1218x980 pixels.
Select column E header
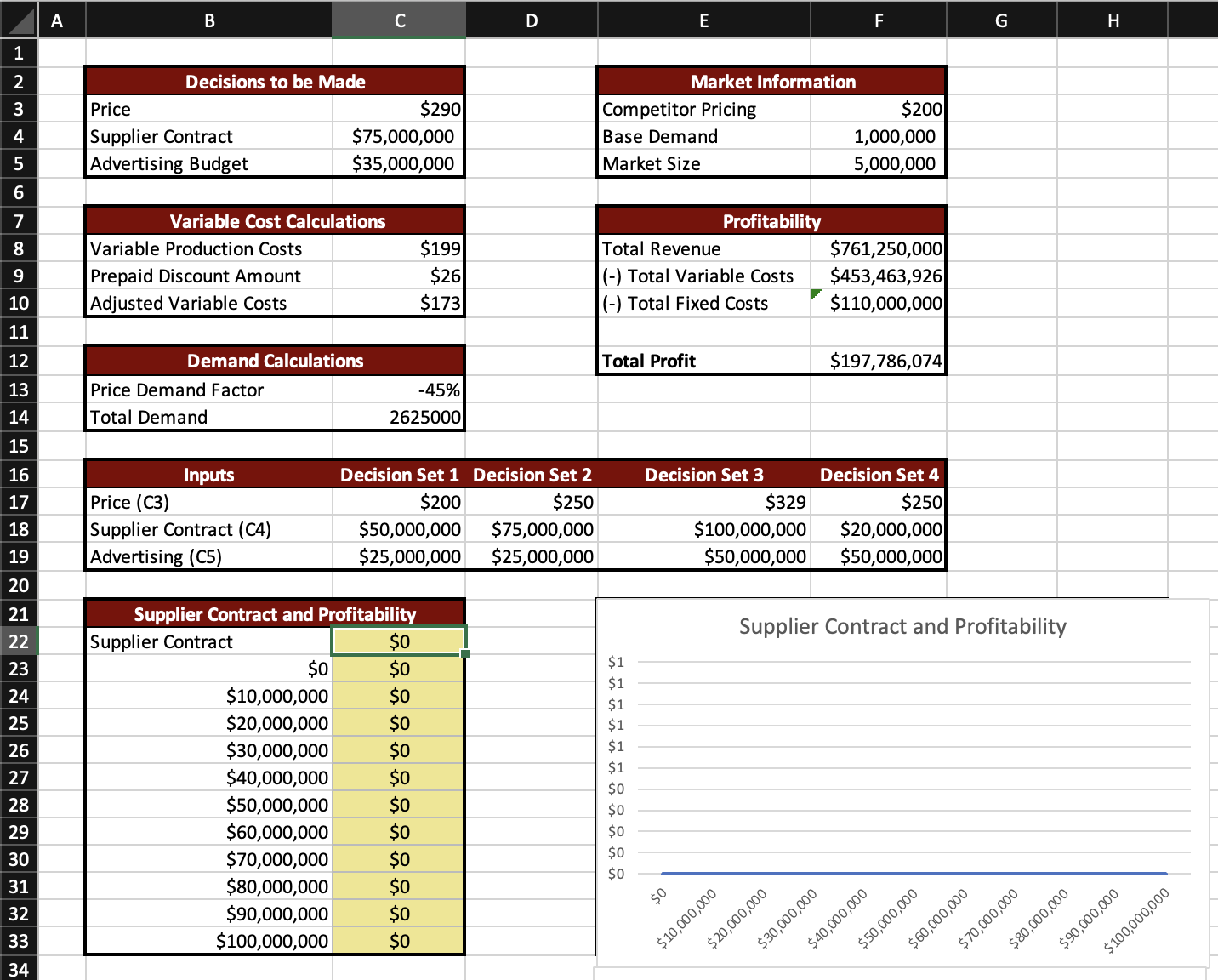click(x=703, y=20)
